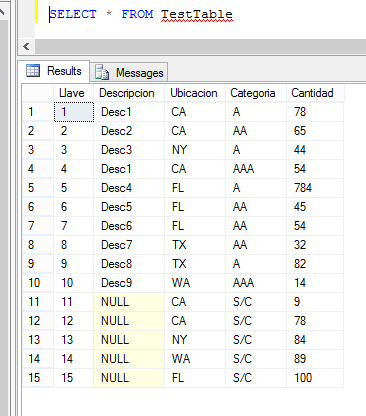366x416 pixels.
Task: Click the Cantidad cell 44
Action: pos(315,150)
